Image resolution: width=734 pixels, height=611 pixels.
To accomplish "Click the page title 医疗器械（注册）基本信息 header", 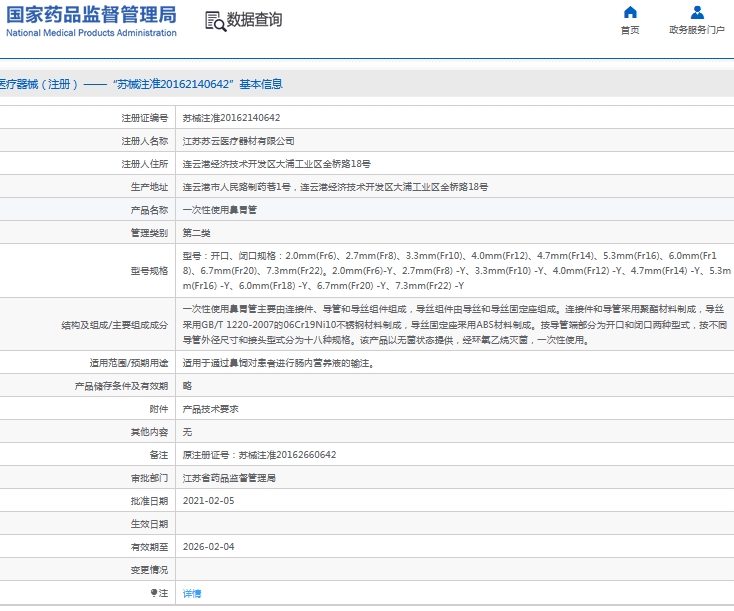I will (x=141, y=84).
